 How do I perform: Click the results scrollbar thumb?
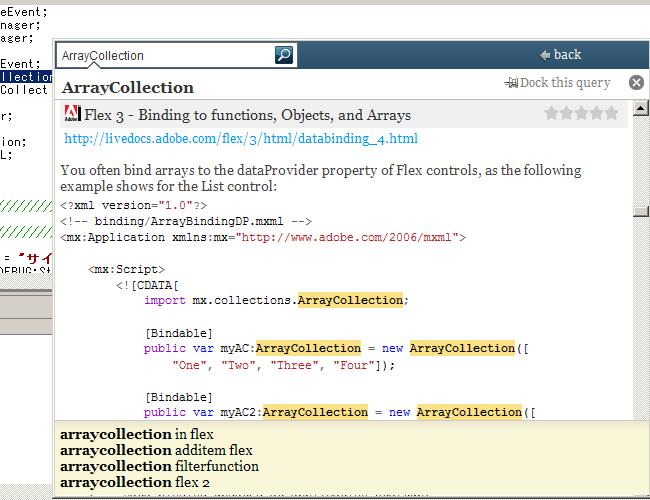pyautogui.click(x=640, y=211)
